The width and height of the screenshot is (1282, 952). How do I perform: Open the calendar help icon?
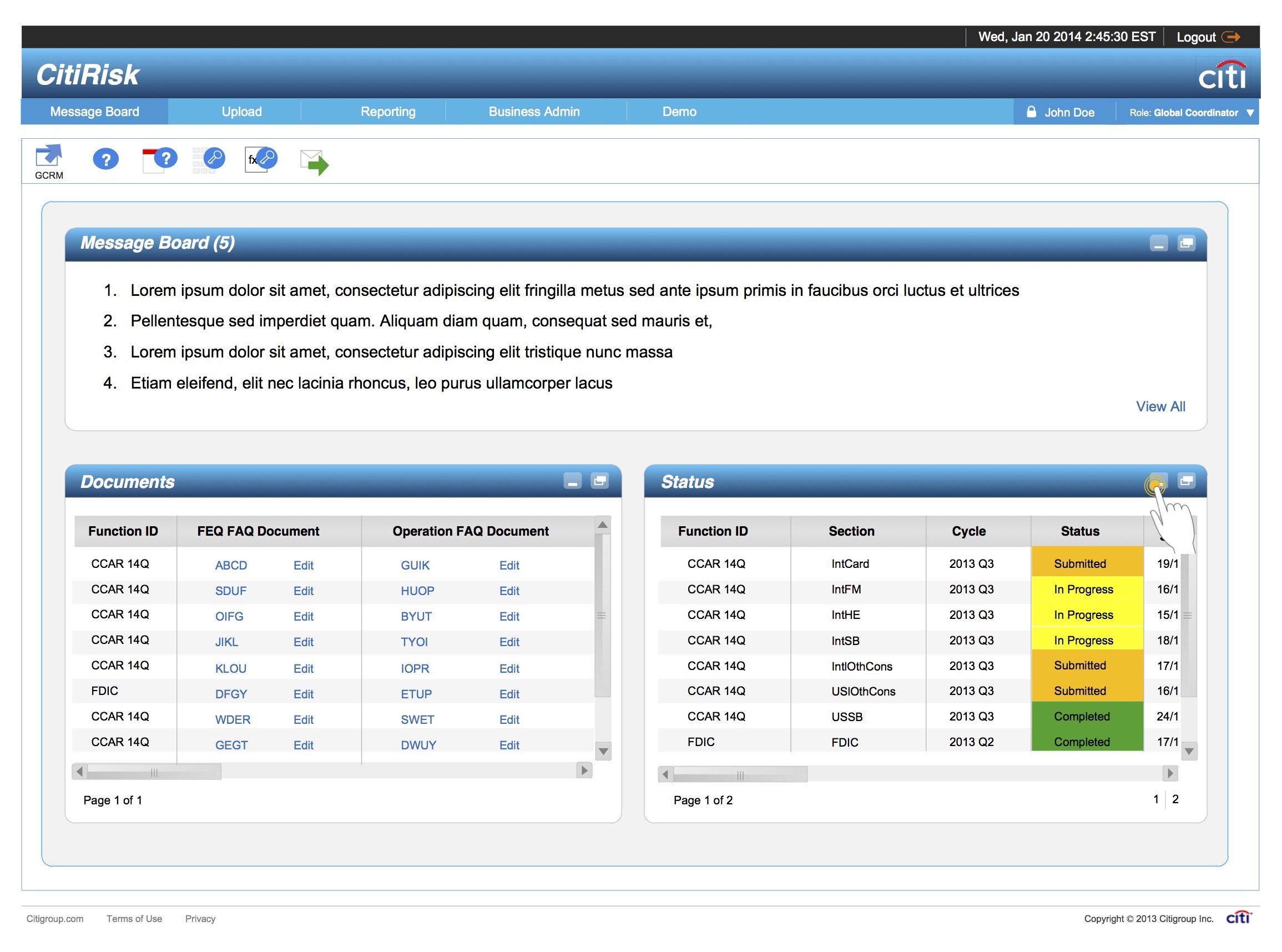(159, 159)
